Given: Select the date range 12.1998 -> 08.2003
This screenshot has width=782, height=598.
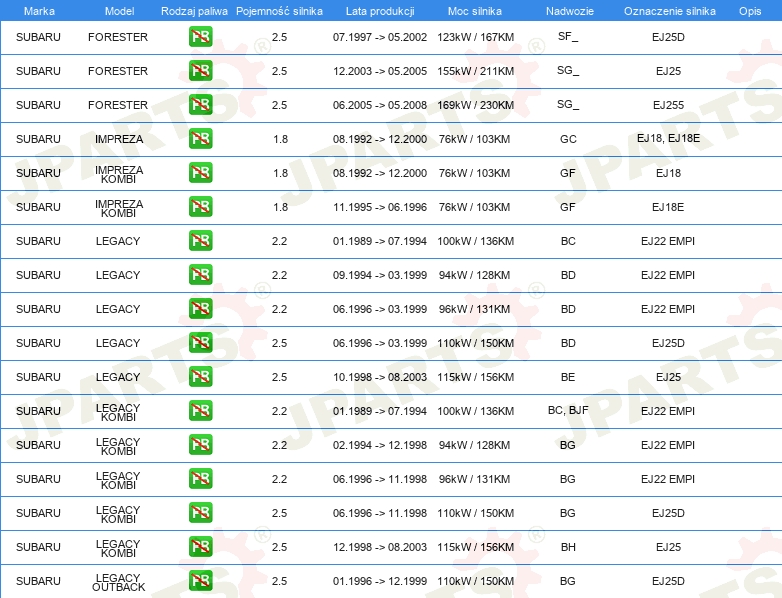Looking at the screenshot, I should pyautogui.click(x=380, y=547).
